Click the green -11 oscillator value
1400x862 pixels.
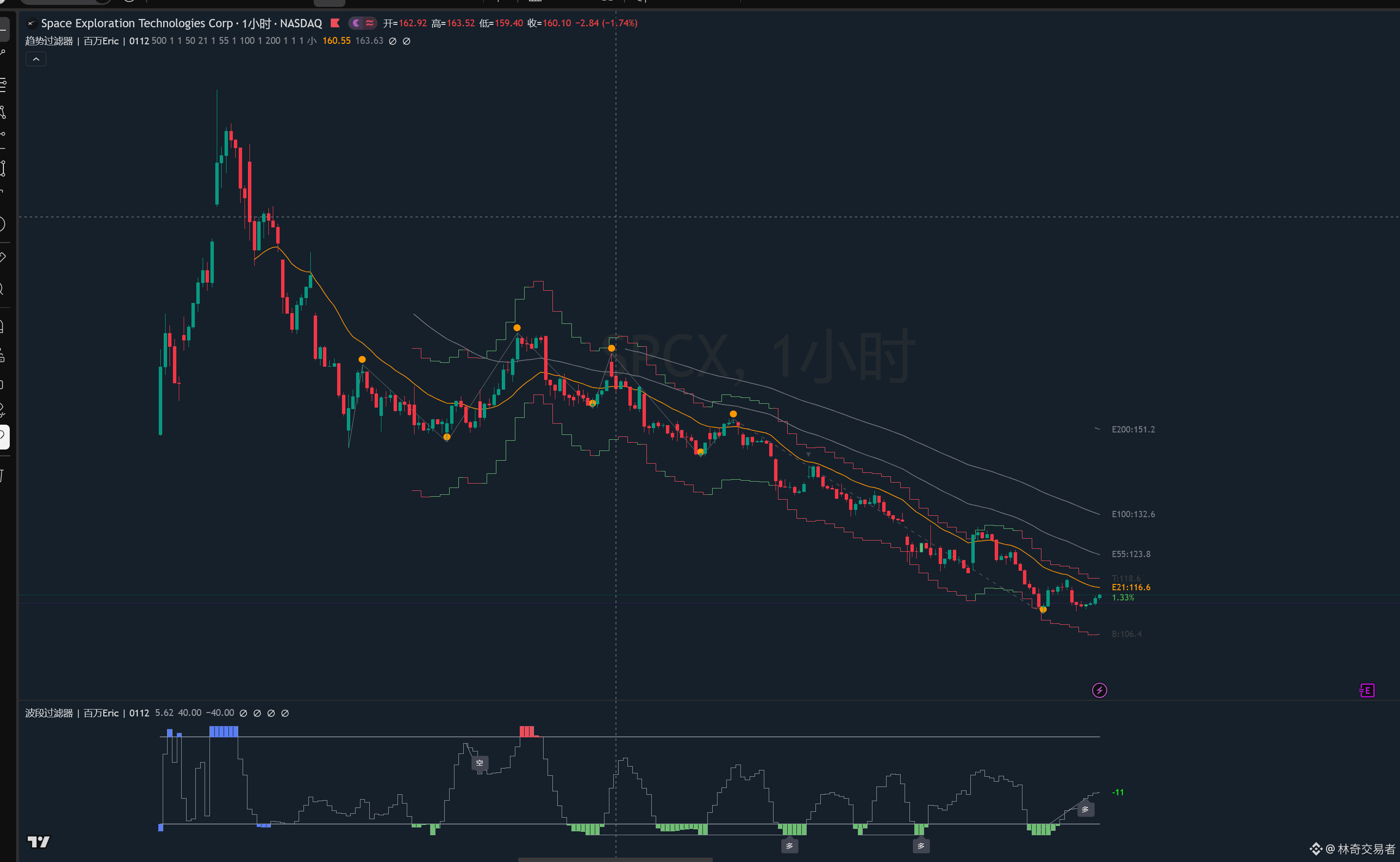[x=1118, y=792]
